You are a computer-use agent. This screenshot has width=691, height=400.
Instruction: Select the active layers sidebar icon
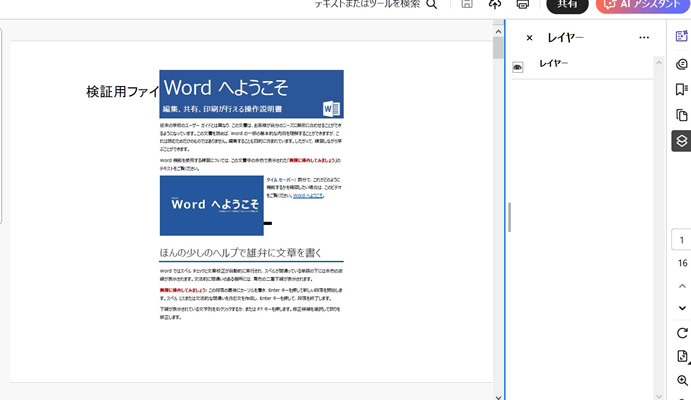point(681,141)
